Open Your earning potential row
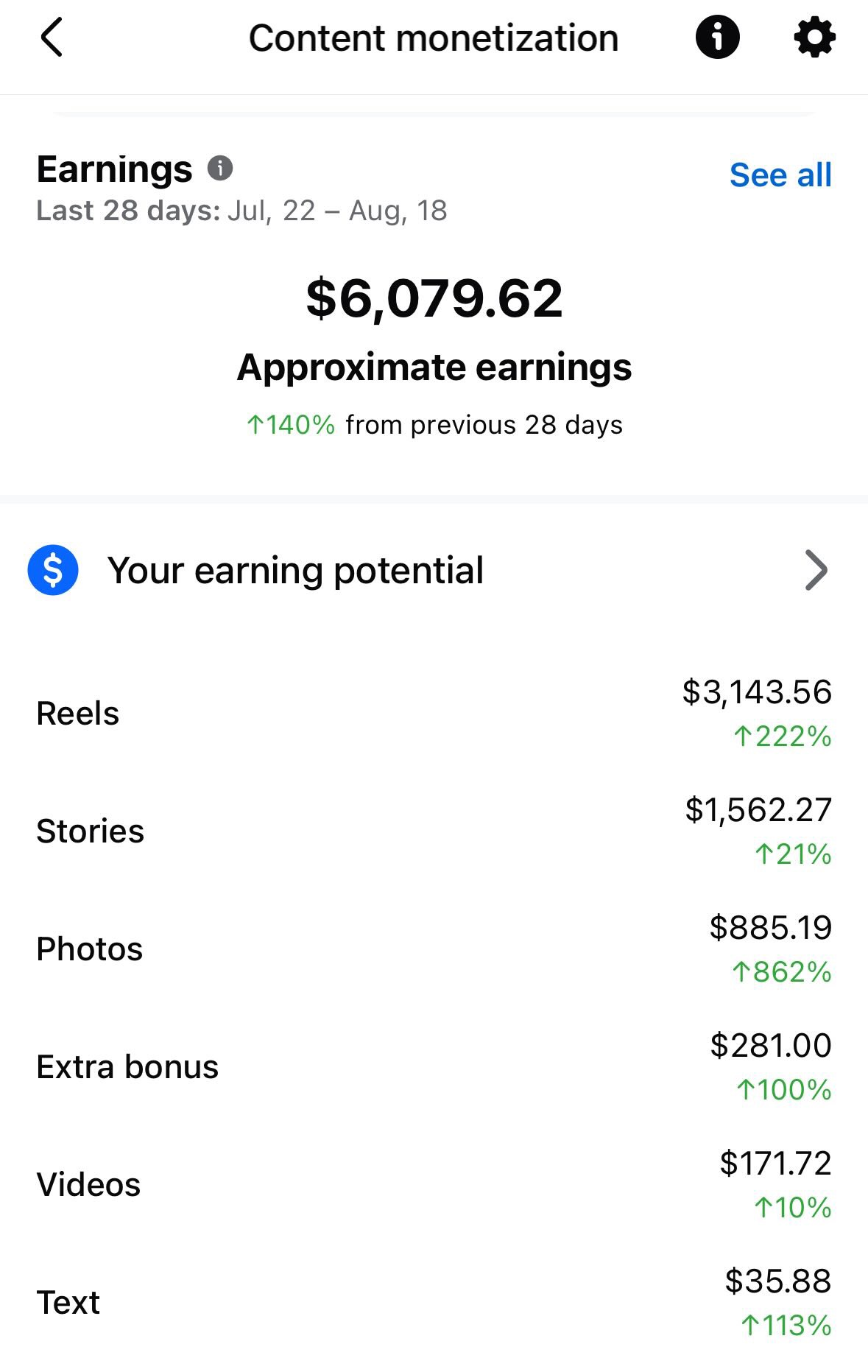The width and height of the screenshot is (868, 1372). click(295, 570)
